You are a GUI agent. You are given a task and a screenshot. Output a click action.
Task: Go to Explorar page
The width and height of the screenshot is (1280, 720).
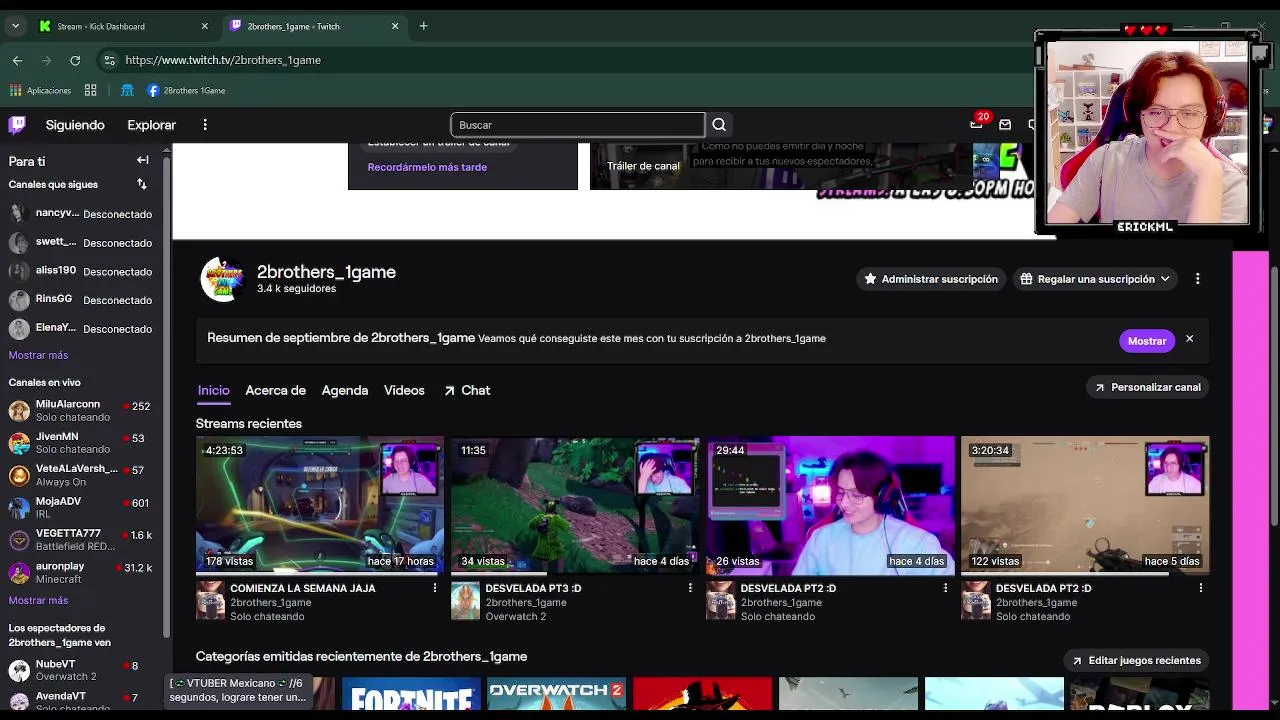pos(152,125)
